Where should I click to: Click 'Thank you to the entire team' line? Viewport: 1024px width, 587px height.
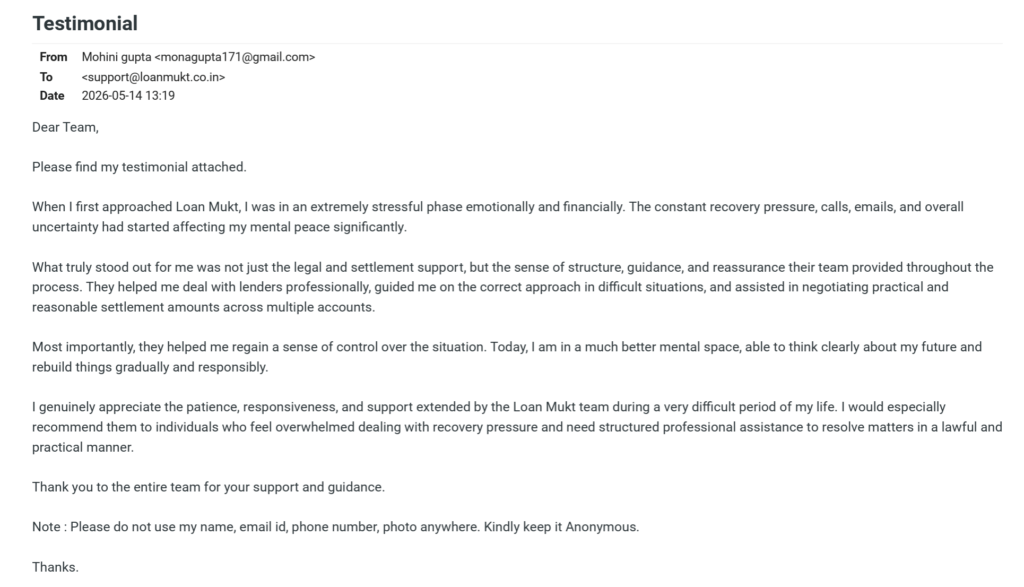[x=208, y=487]
